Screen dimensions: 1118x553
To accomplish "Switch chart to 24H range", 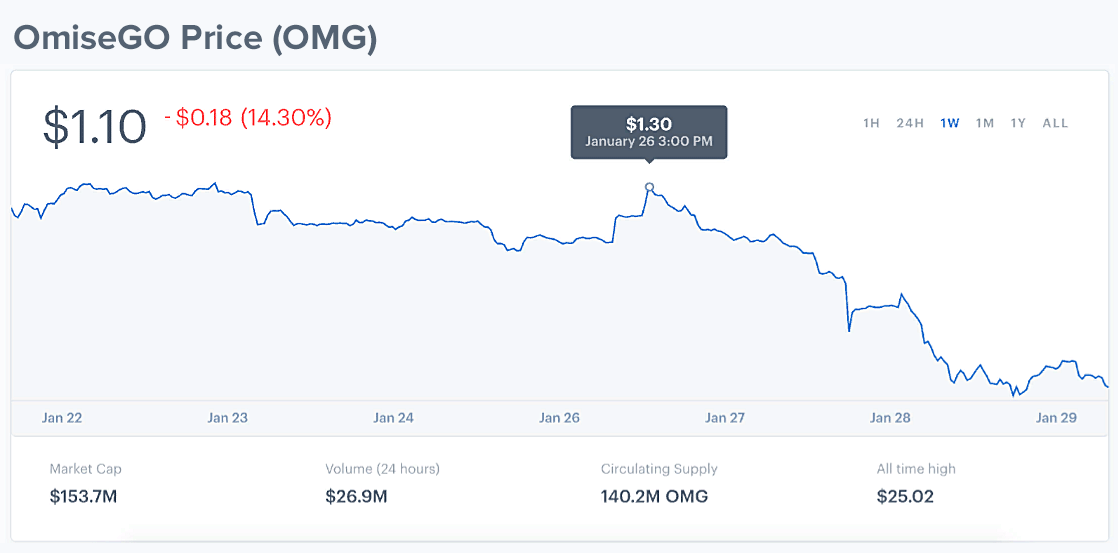I will [x=910, y=123].
